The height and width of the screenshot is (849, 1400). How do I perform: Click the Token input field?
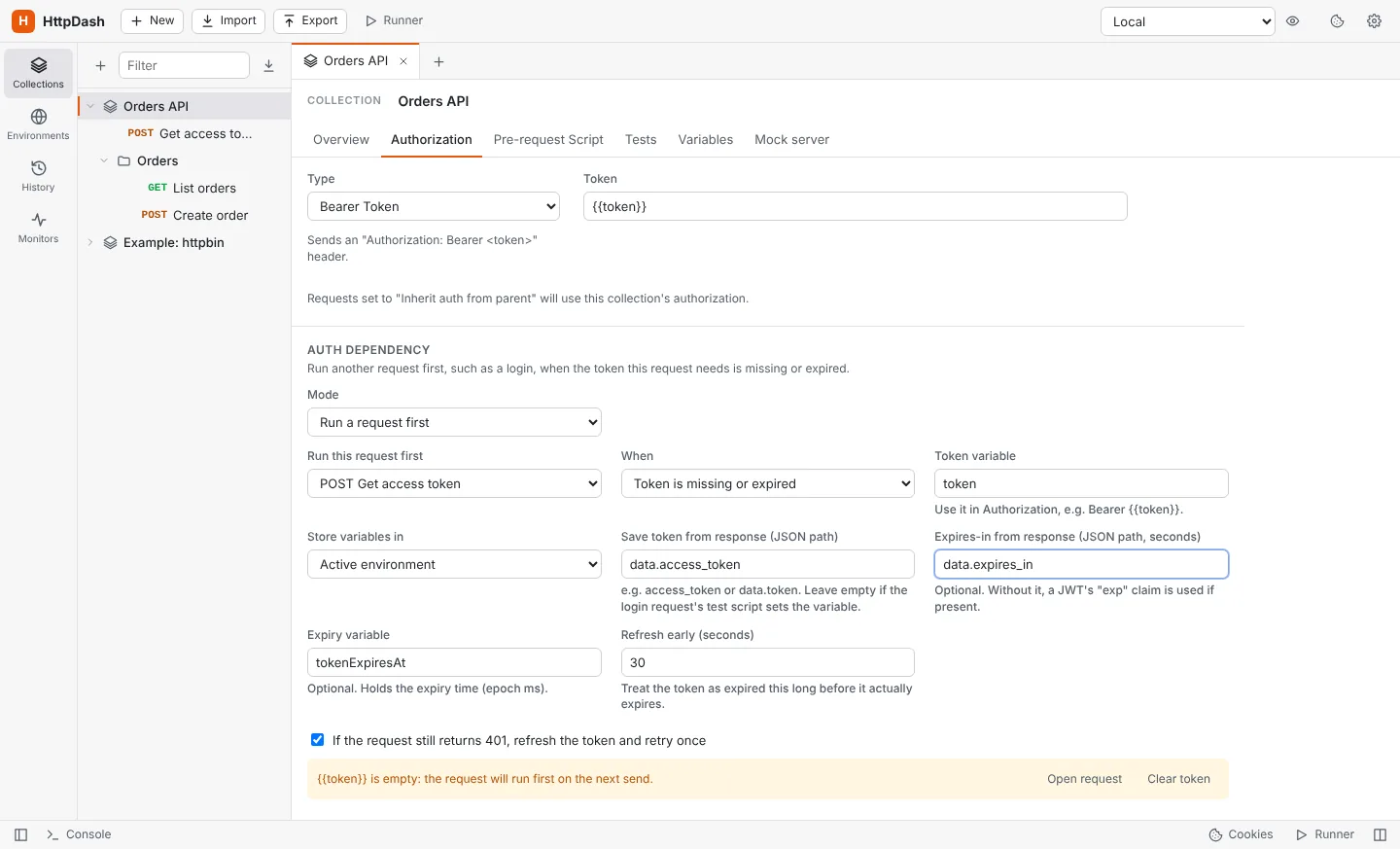click(x=856, y=206)
